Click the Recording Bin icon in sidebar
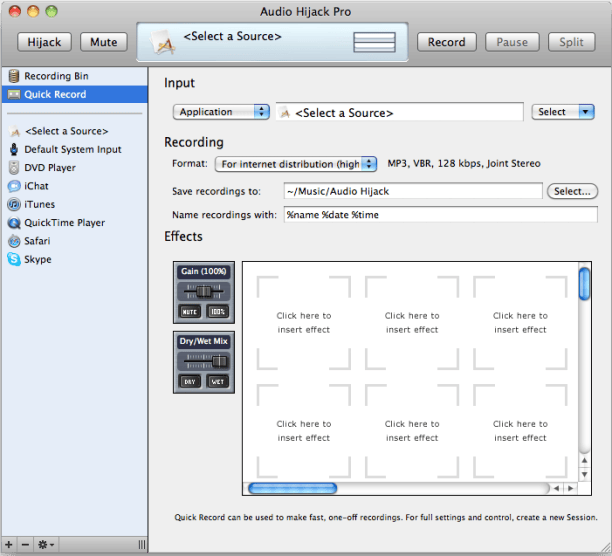The width and height of the screenshot is (612, 556). pos(14,76)
